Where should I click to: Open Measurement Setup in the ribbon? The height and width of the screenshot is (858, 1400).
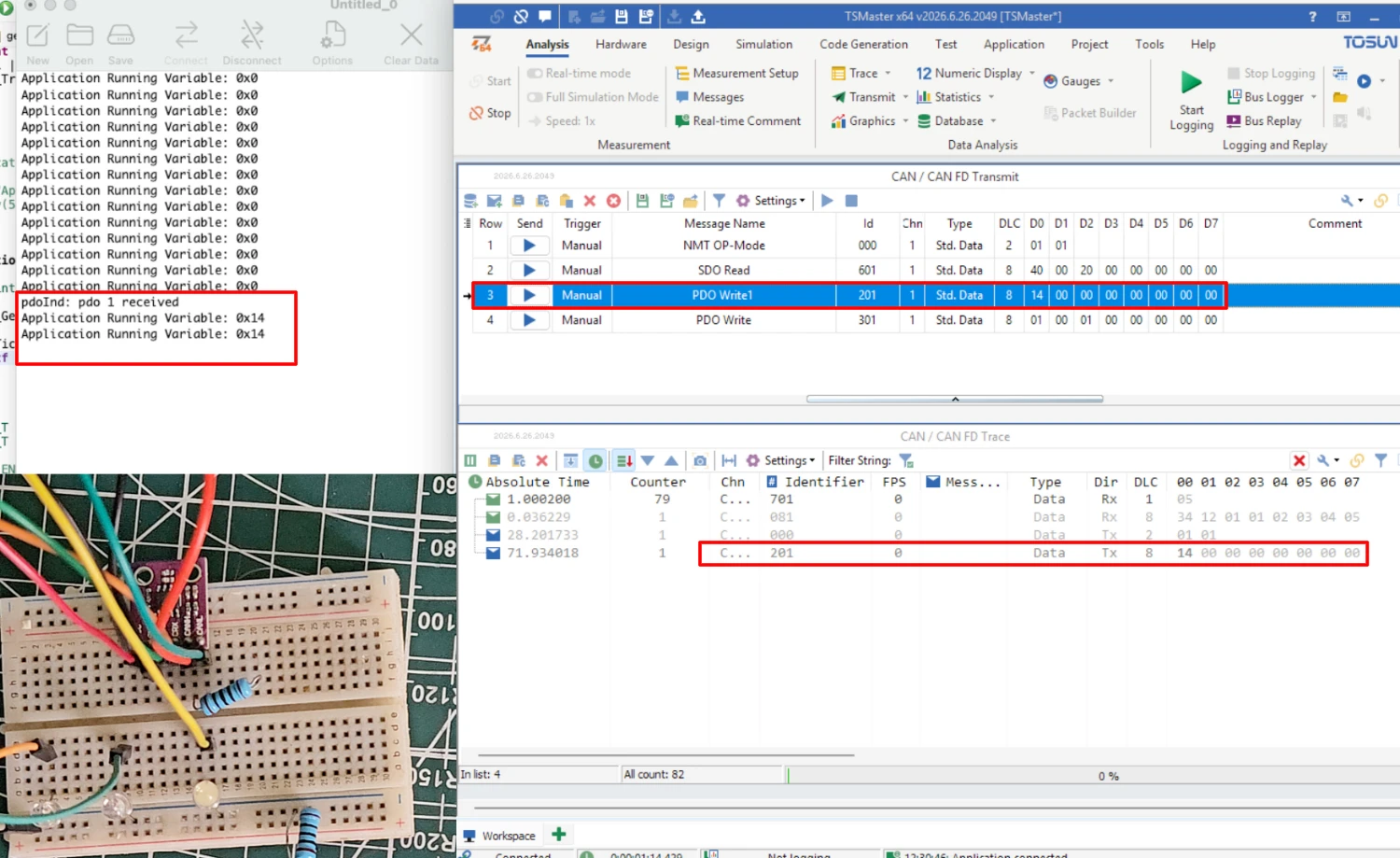(x=737, y=73)
